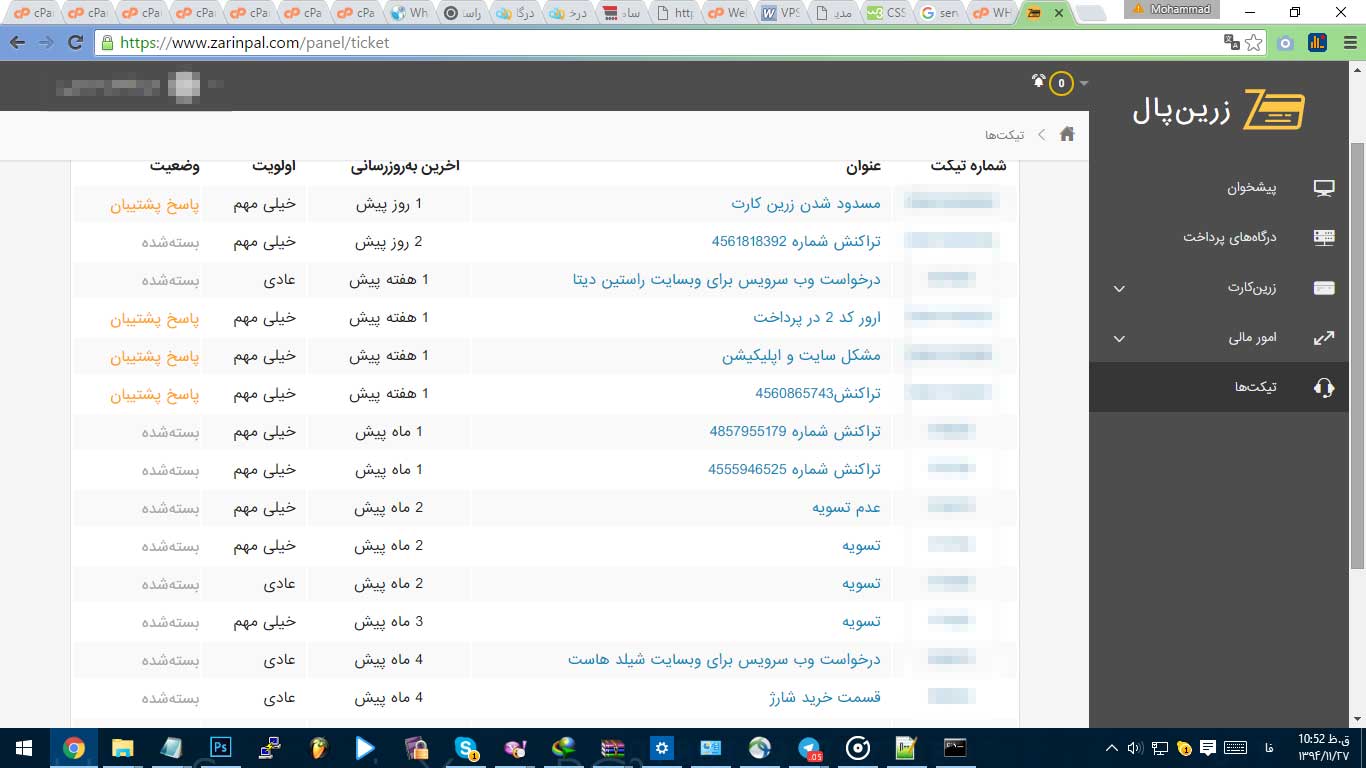
Task: Click the headset icon next to تیکت‌ها
Action: click(x=1324, y=387)
